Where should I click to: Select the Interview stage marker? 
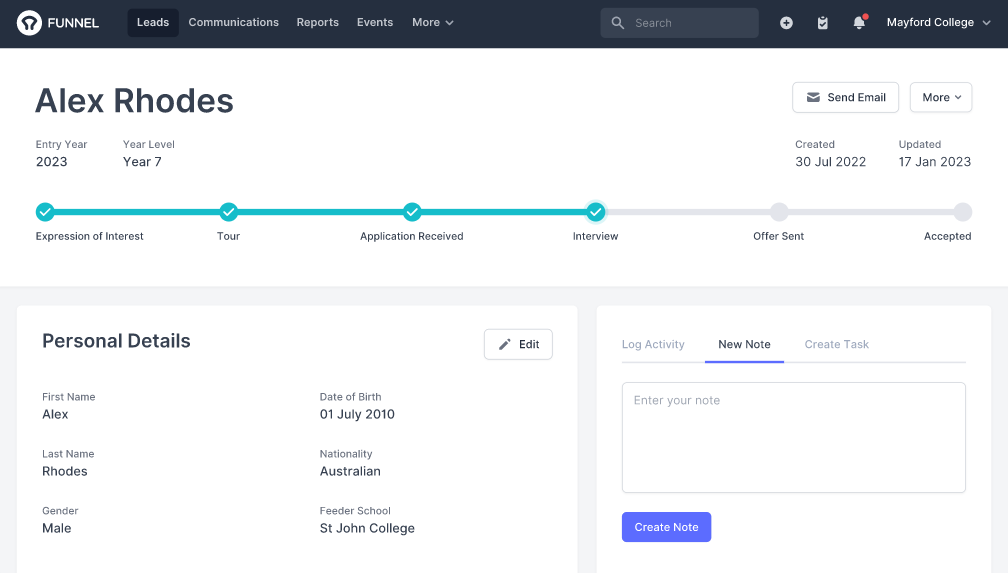pyautogui.click(x=595, y=212)
